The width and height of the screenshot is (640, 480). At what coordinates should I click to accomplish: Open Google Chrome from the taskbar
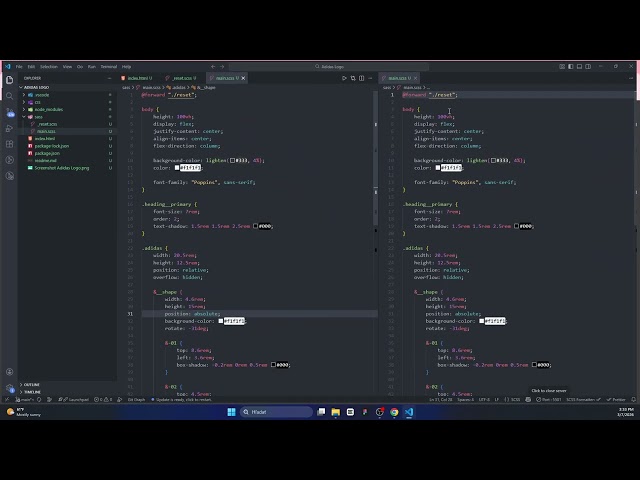pos(394,412)
